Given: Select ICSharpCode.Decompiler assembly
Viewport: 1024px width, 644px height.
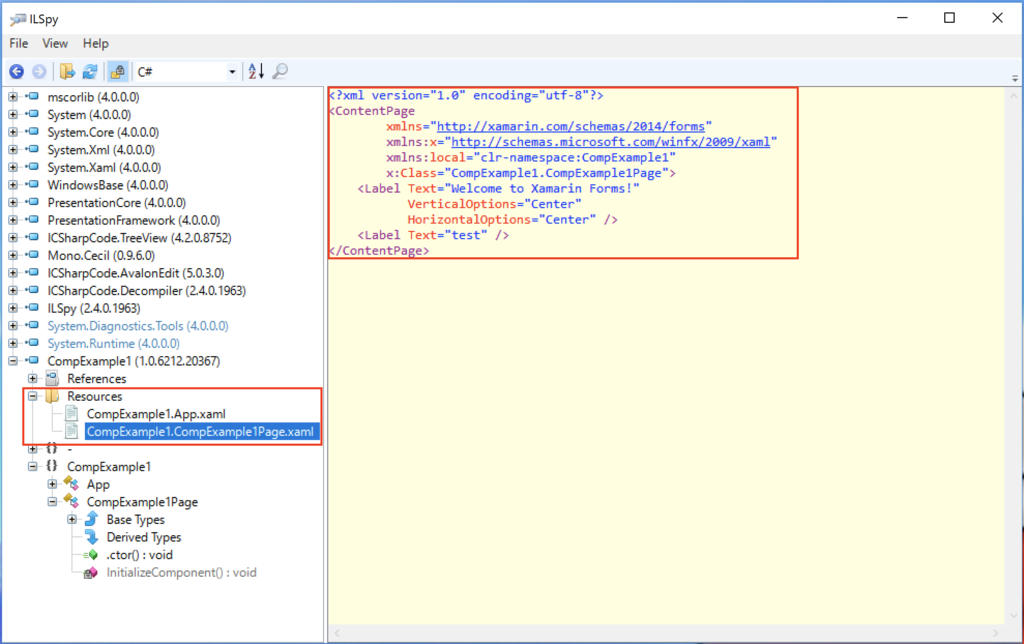Looking at the screenshot, I should (x=146, y=291).
